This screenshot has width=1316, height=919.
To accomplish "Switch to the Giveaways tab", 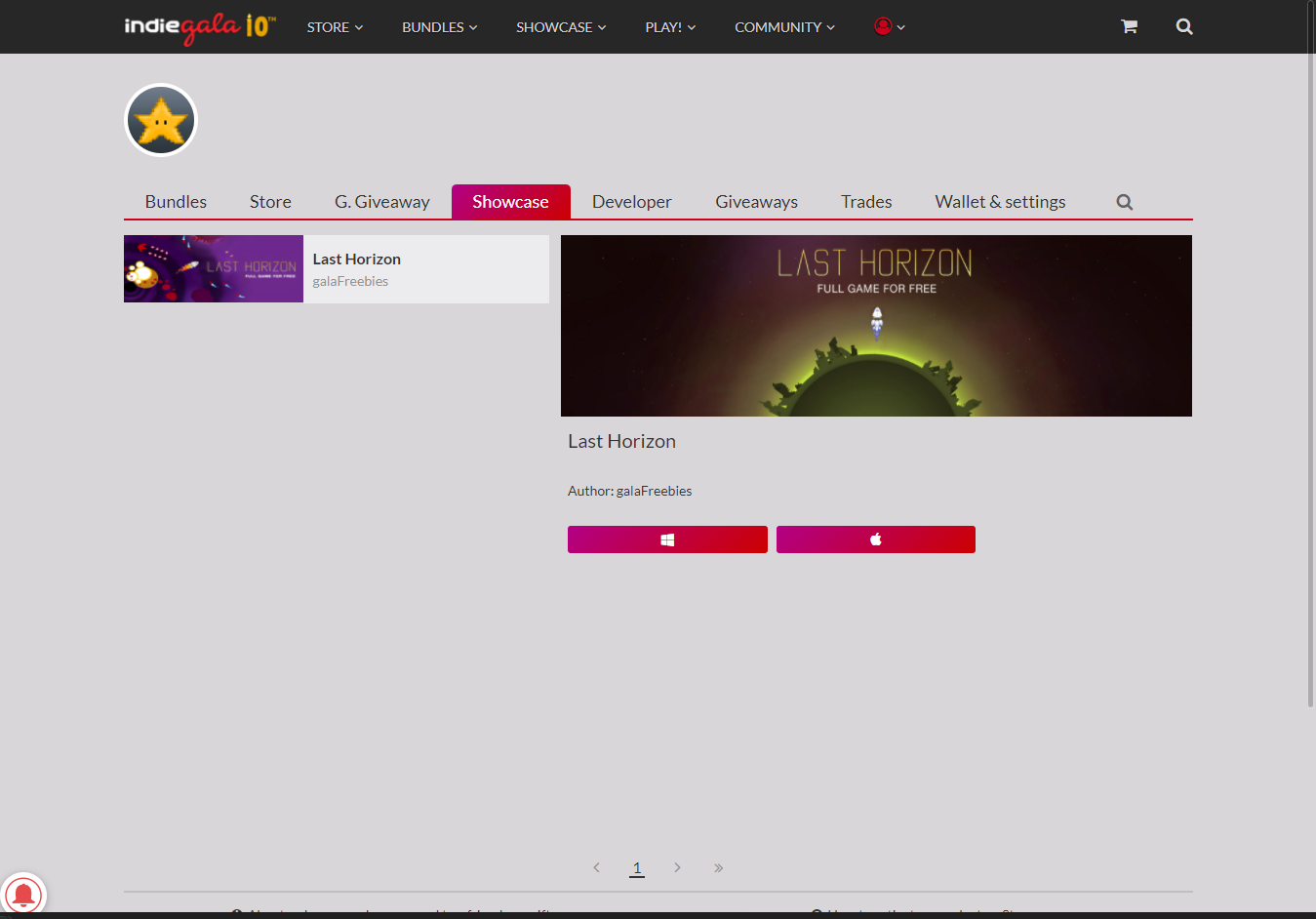I will coord(756,202).
